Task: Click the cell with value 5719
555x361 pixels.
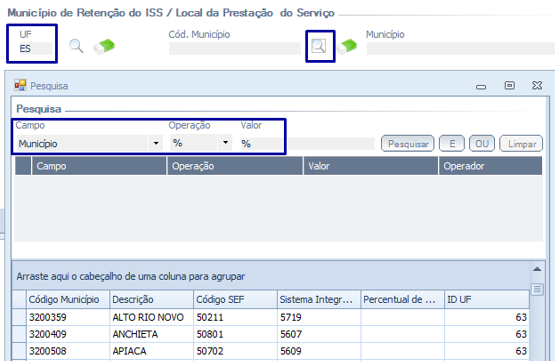Action: point(319,317)
